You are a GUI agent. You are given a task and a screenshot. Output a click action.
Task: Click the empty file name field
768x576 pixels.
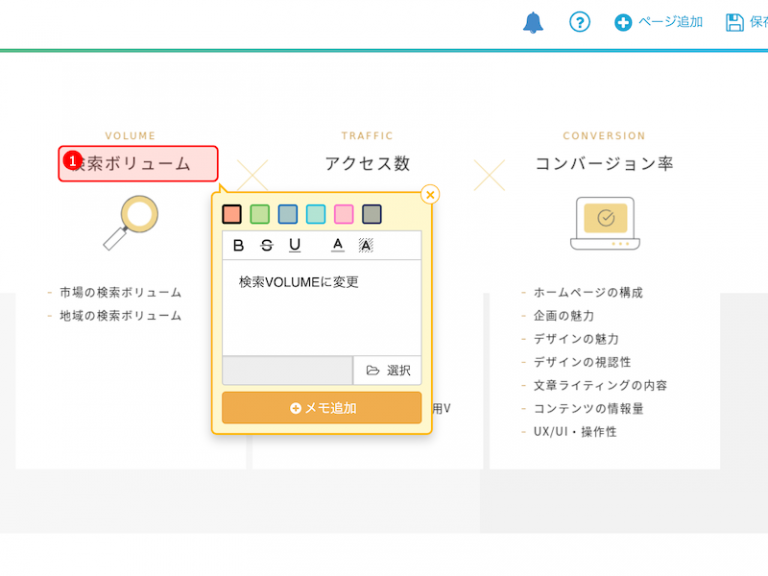coord(288,370)
